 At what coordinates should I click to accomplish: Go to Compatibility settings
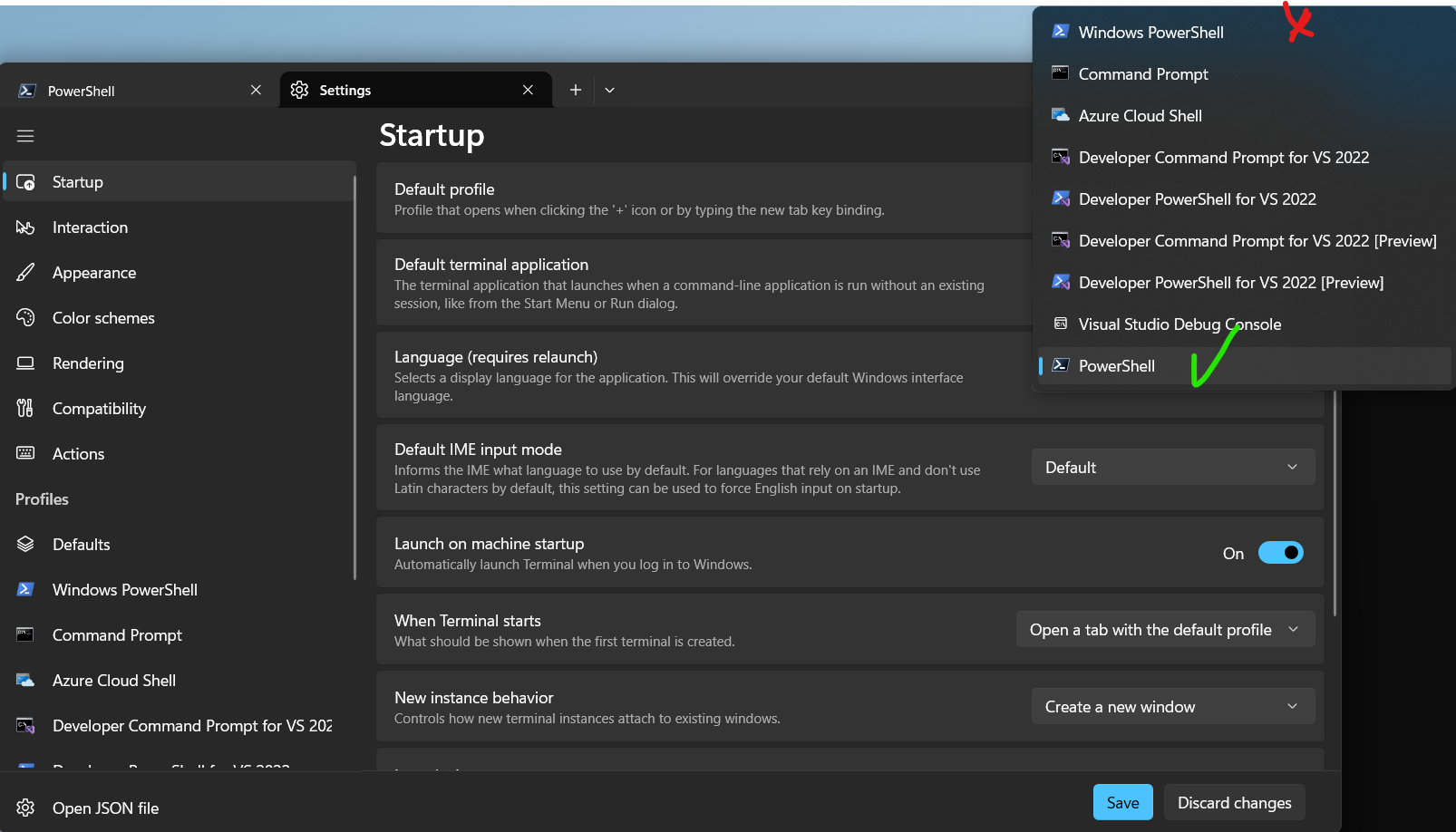(98, 409)
